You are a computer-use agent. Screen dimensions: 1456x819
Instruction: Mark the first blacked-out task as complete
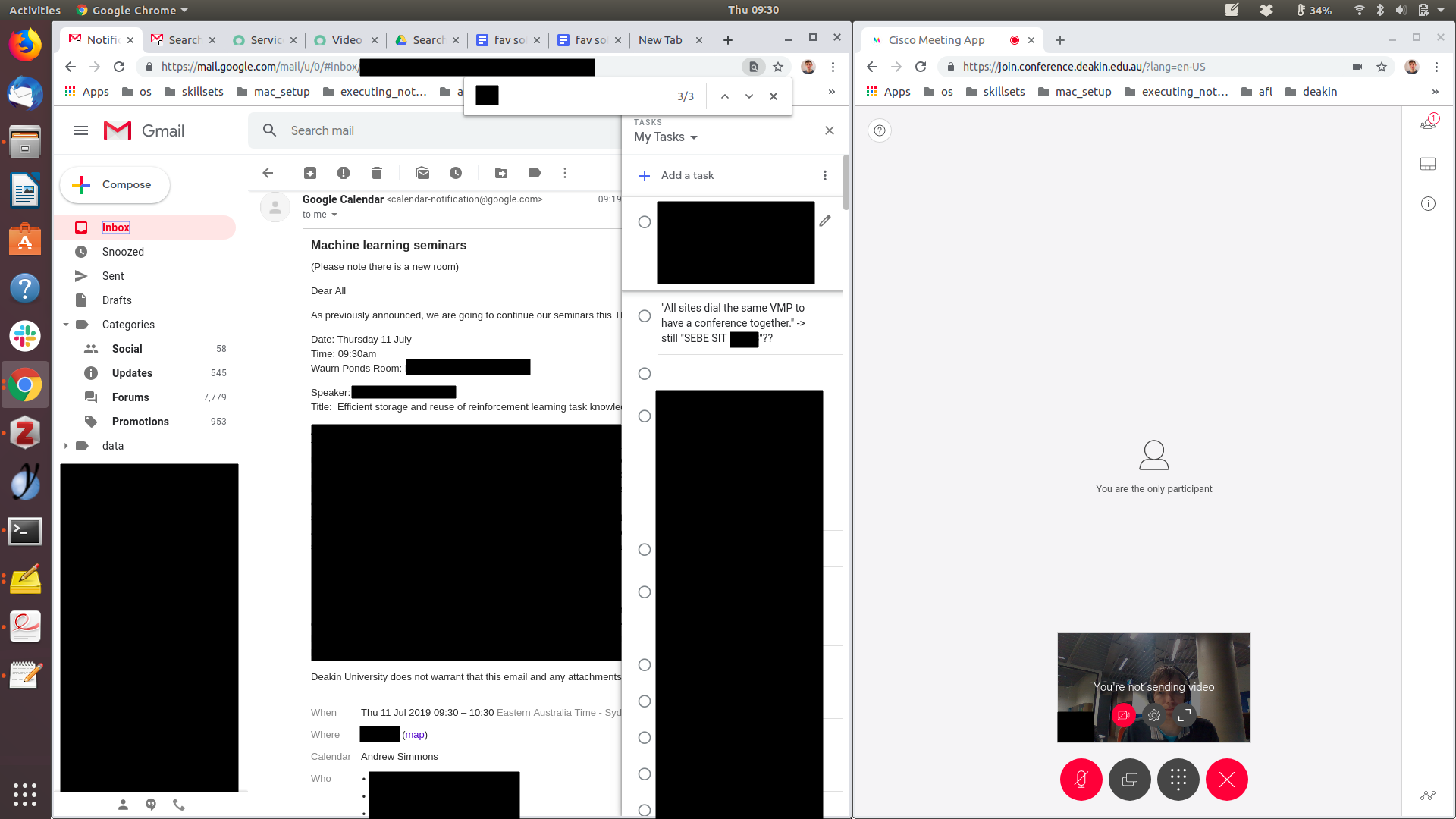pos(645,222)
